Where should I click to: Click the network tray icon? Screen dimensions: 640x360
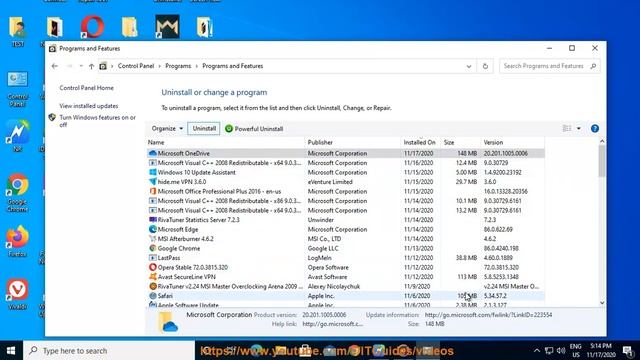click(549, 351)
